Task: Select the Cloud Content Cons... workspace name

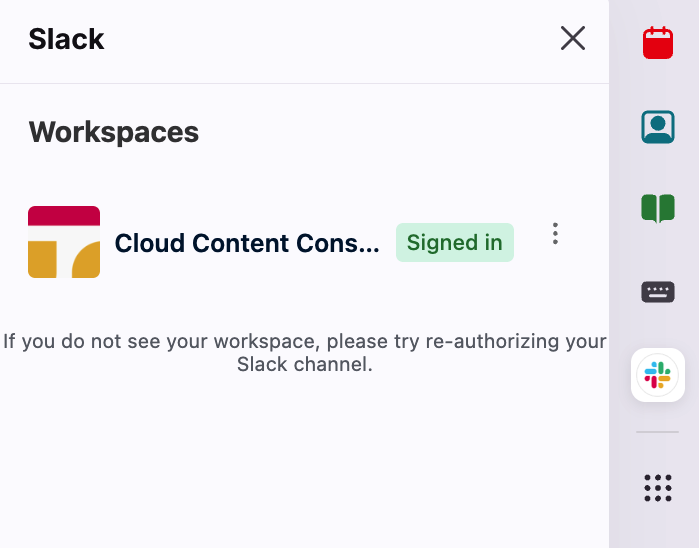Action: click(247, 243)
